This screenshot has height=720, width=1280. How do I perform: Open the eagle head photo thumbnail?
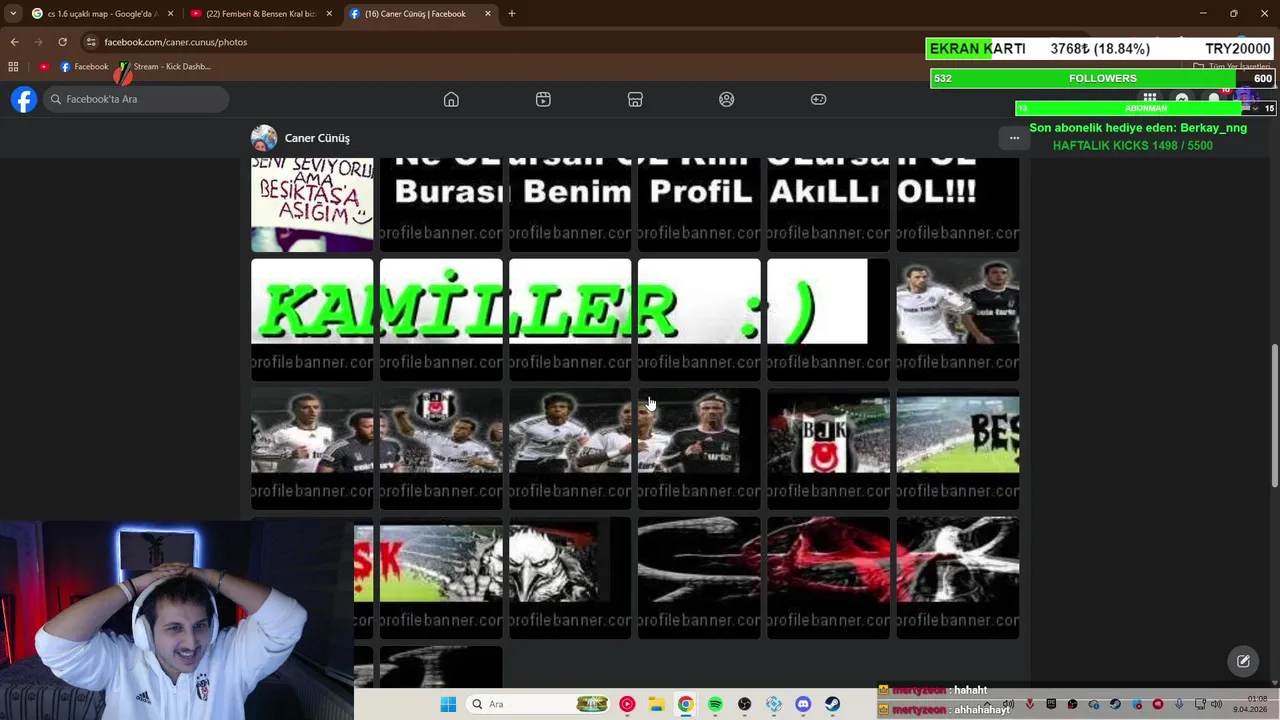pyautogui.click(x=570, y=578)
